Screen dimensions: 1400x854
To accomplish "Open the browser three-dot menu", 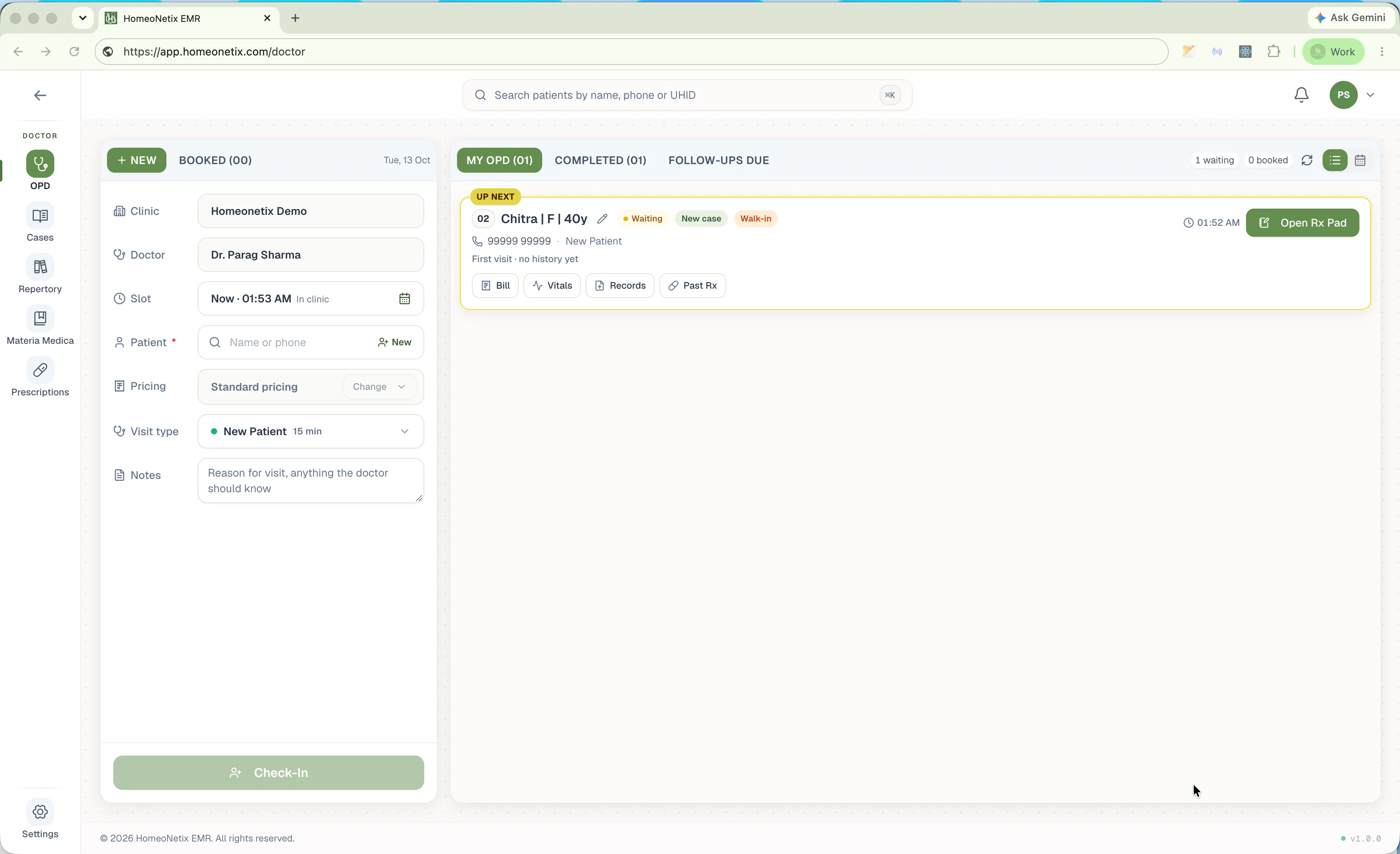I will pyautogui.click(x=1382, y=52).
